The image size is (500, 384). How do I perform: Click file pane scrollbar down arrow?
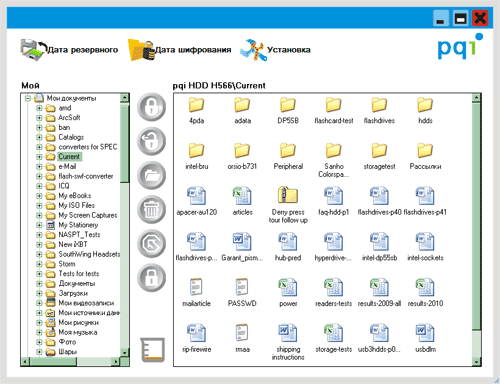(x=476, y=362)
